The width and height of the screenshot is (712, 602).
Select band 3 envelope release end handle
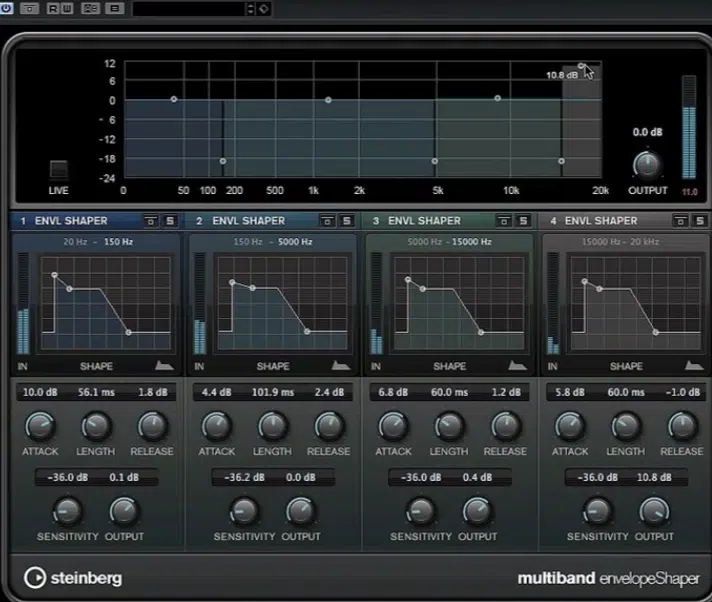(481, 332)
